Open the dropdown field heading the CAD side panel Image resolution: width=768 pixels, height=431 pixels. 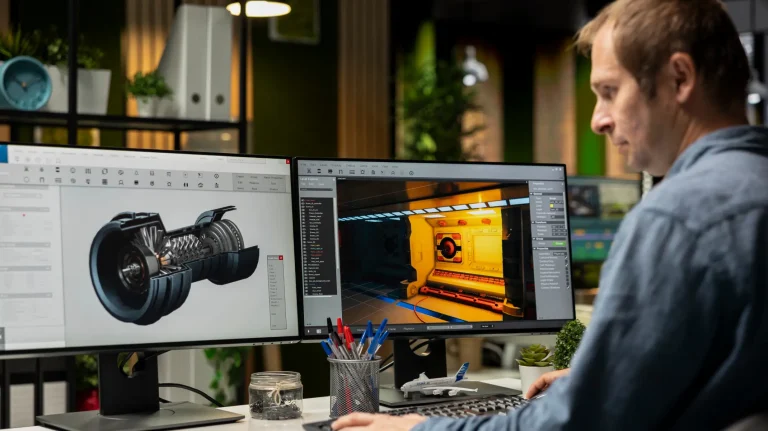[24, 195]
